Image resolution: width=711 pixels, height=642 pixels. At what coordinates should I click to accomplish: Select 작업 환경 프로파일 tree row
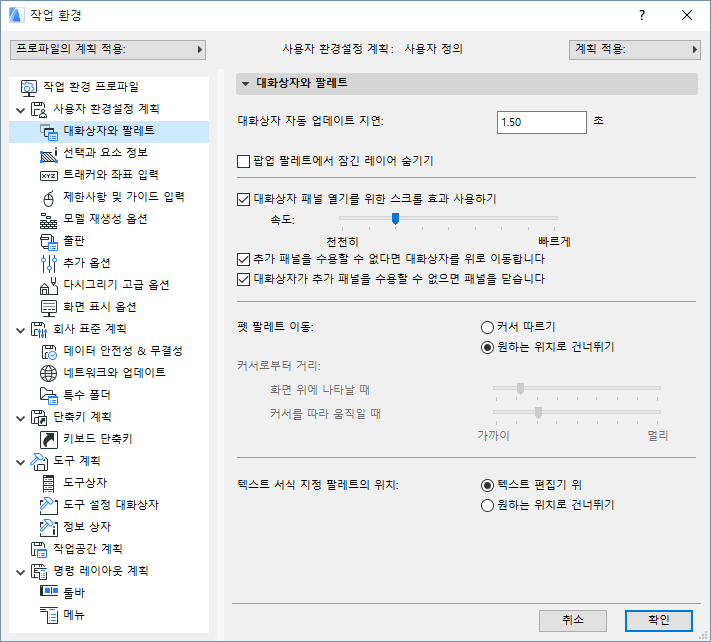(x=109, y=87)
